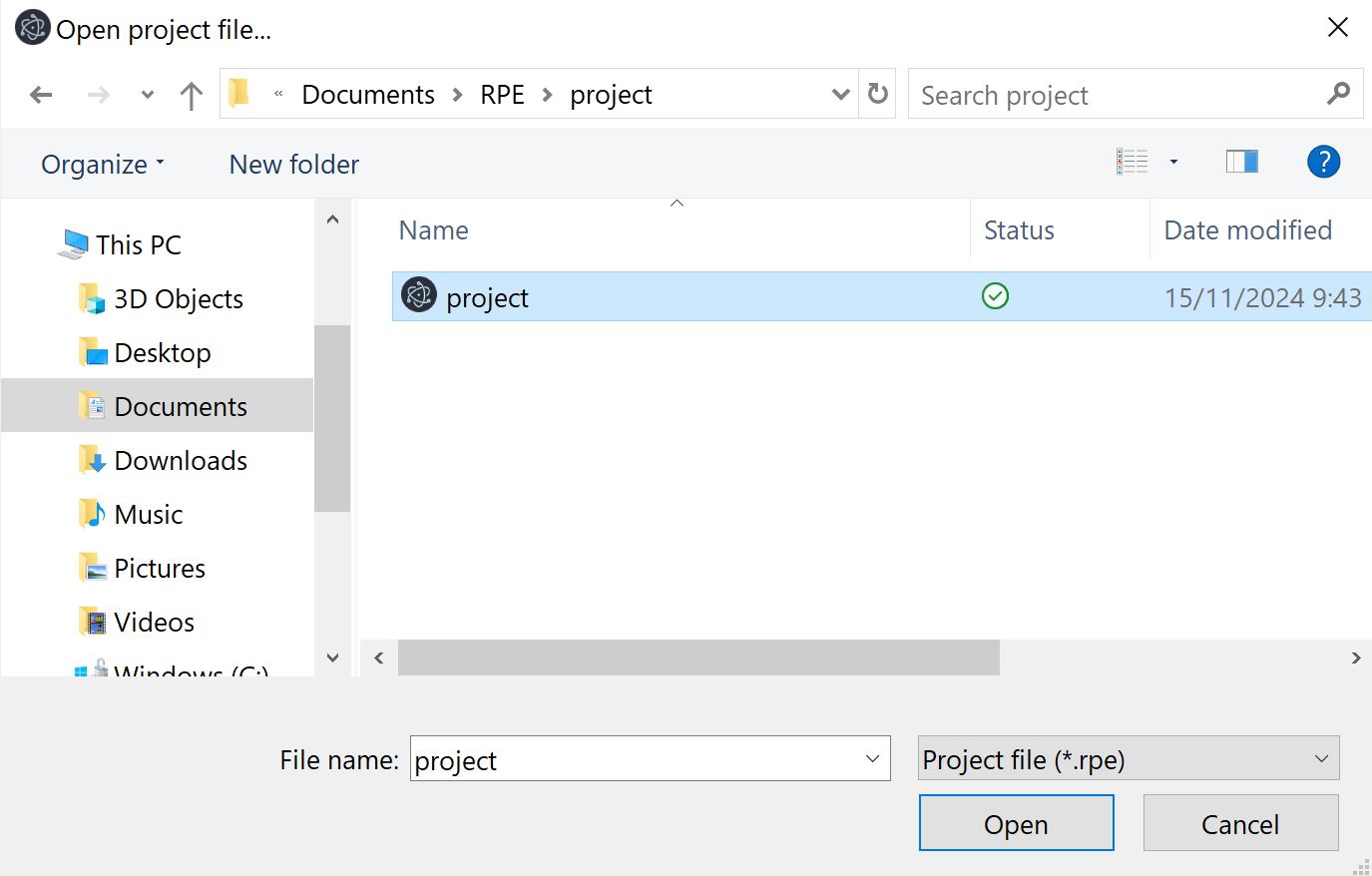Click the 3D Objects folder icon
1372x876 pixels.
coord(92,298)
